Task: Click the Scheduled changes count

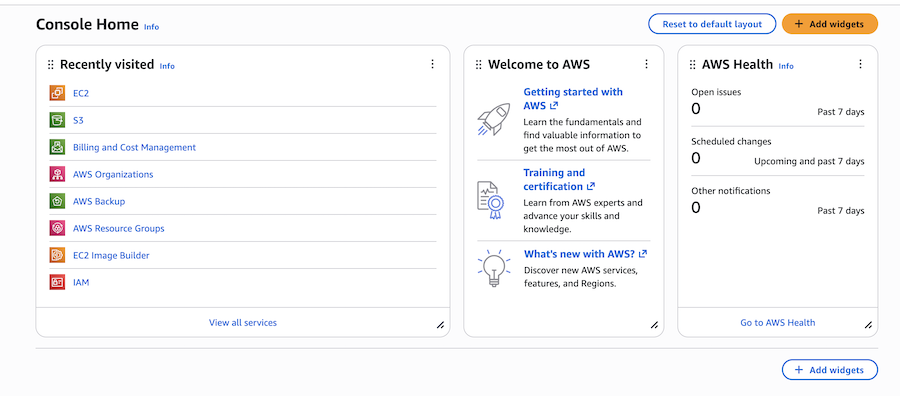Action: click(696, 158)
